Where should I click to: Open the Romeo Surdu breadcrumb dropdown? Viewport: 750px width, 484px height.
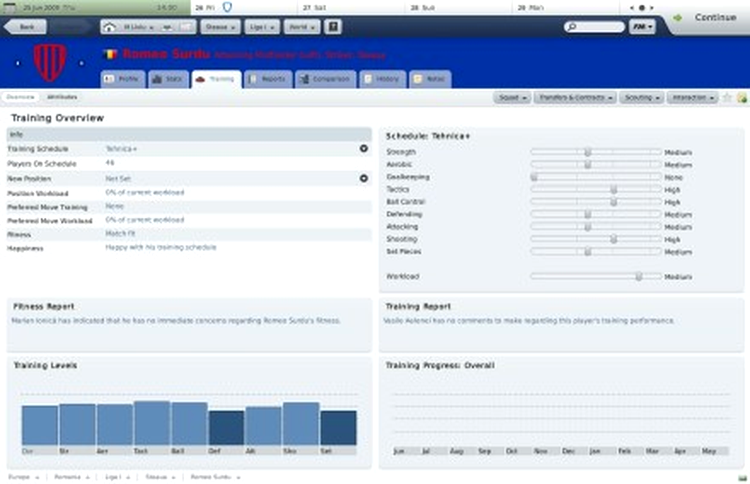click(x=215, y=477)
